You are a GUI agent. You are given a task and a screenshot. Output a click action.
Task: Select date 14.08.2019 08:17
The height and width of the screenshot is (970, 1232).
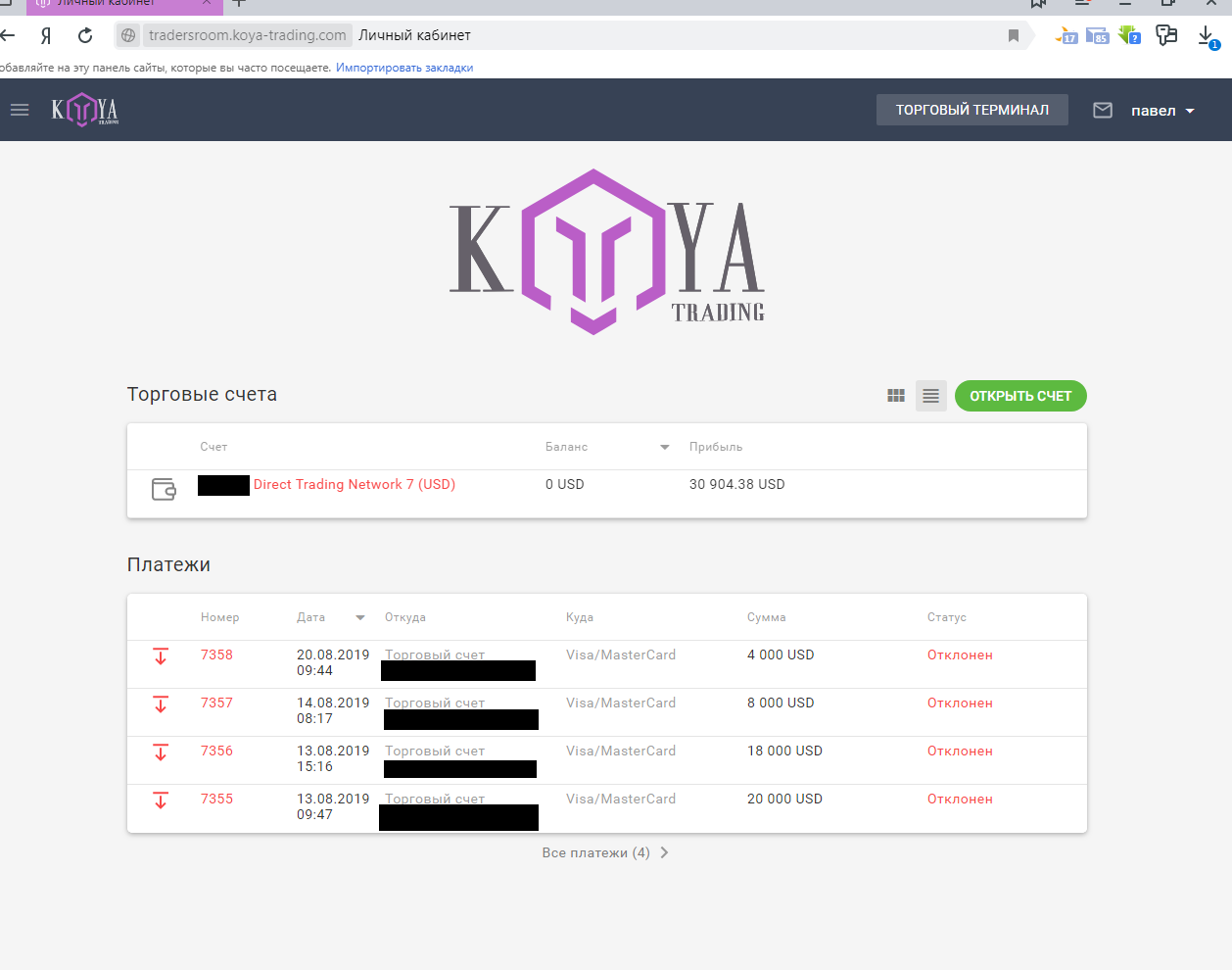[333, 710]
